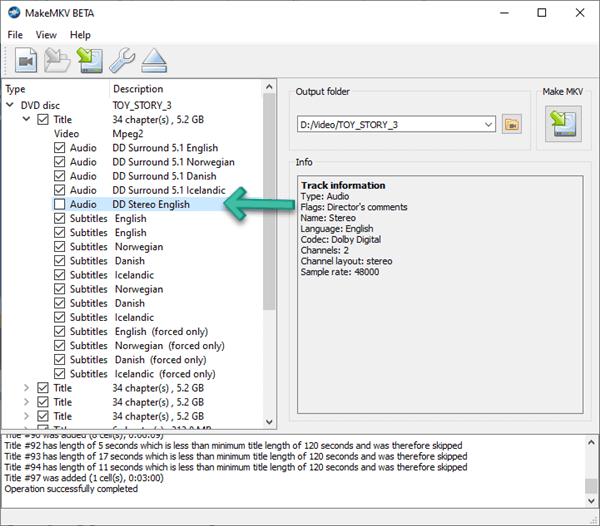The height and width of the screenshot is (526, 600).
Task: Uncheck the DD Surround 5.1 Danish audio track
Action: point(59,176)
